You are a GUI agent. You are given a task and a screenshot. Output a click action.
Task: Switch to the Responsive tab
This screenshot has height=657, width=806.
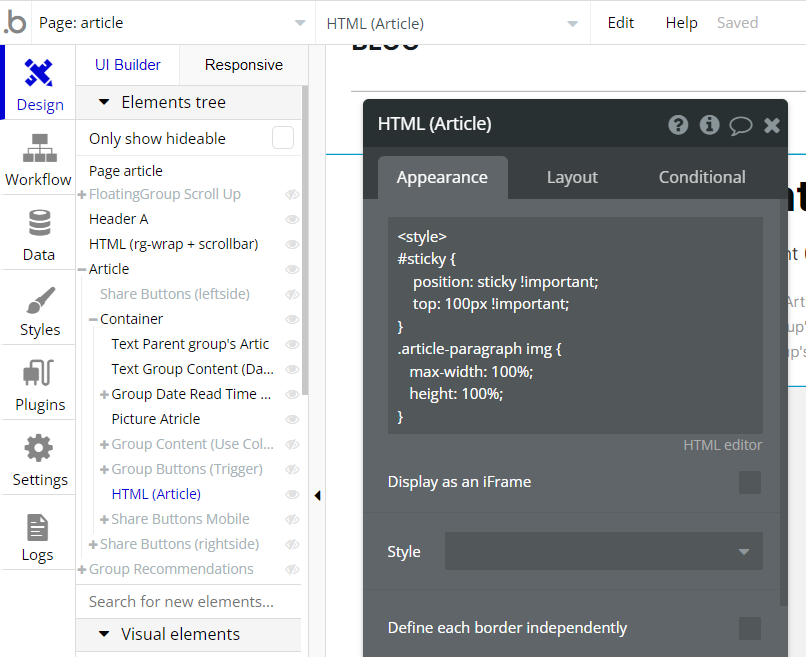[244, 65]
